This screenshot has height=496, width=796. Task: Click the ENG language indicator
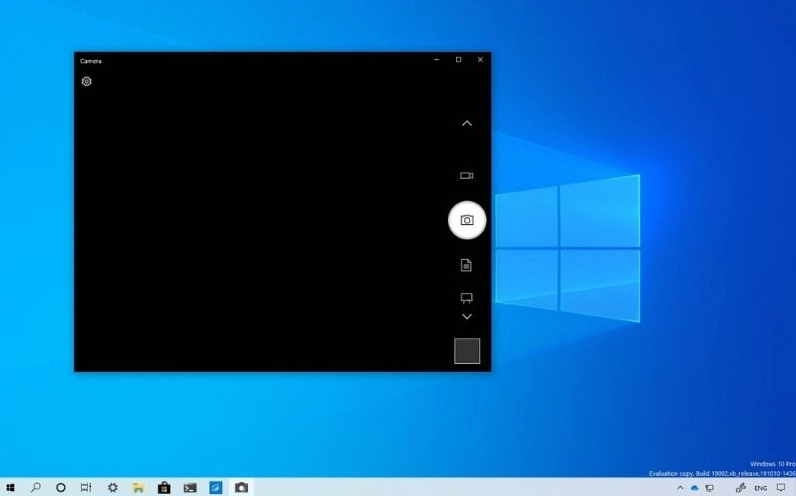tap(760, 488)
